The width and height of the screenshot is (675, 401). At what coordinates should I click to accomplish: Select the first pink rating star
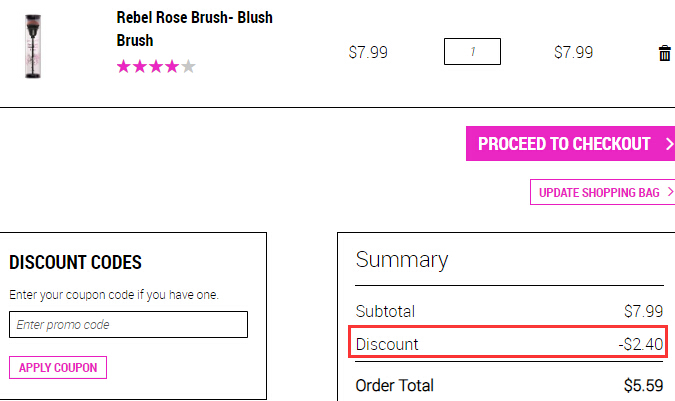click(124, 67)
